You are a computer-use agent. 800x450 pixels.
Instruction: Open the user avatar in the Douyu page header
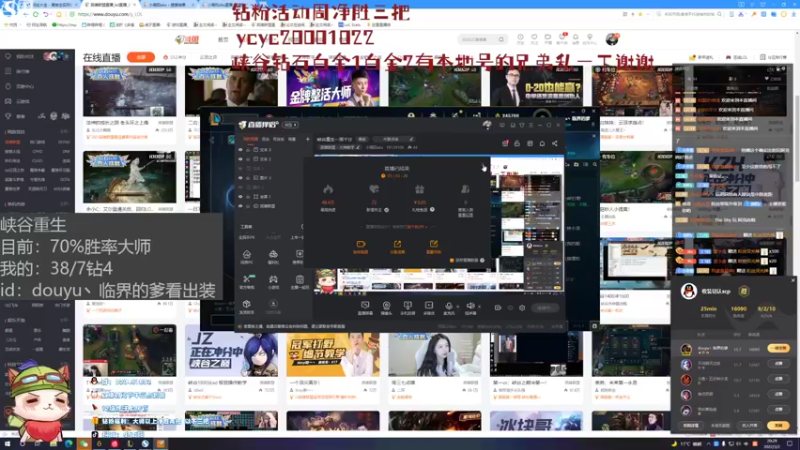612,39
